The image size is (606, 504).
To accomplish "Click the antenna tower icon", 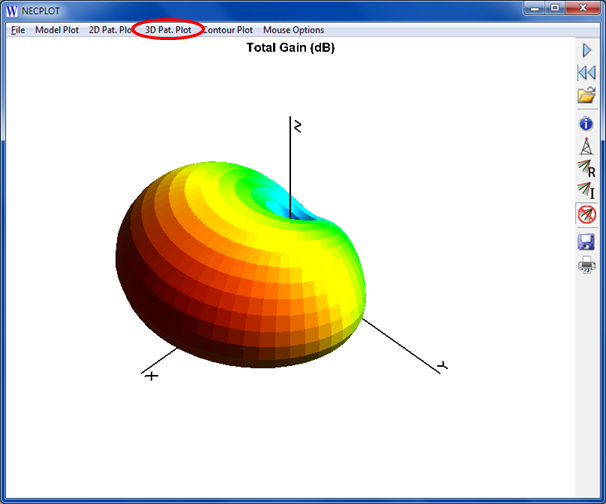I will [x=587, y=146].
